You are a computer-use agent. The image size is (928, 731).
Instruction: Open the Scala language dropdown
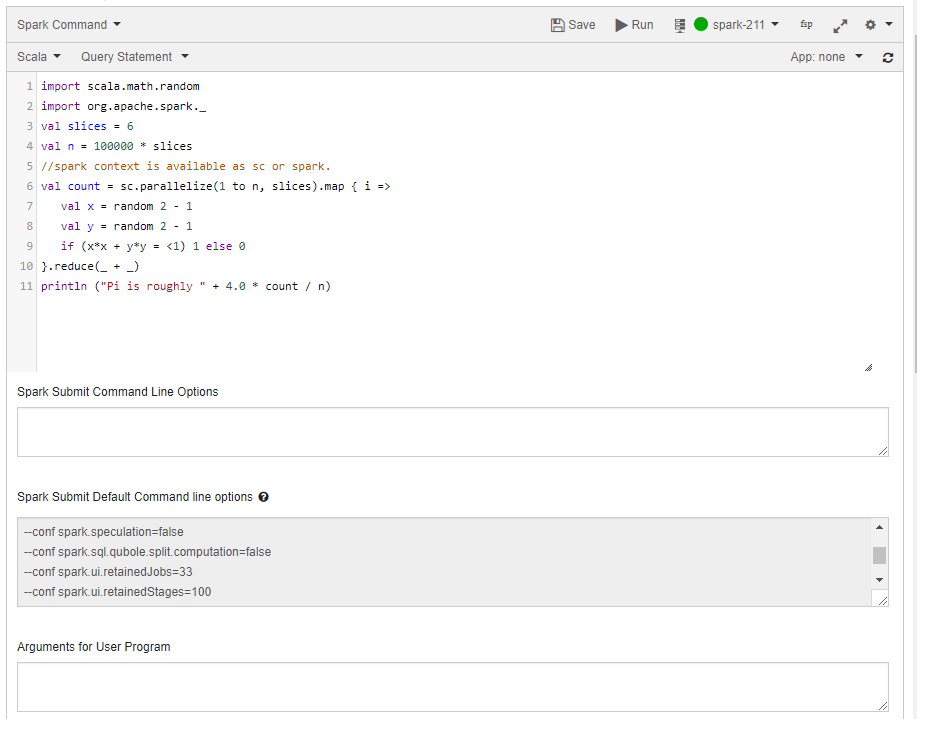38,57
